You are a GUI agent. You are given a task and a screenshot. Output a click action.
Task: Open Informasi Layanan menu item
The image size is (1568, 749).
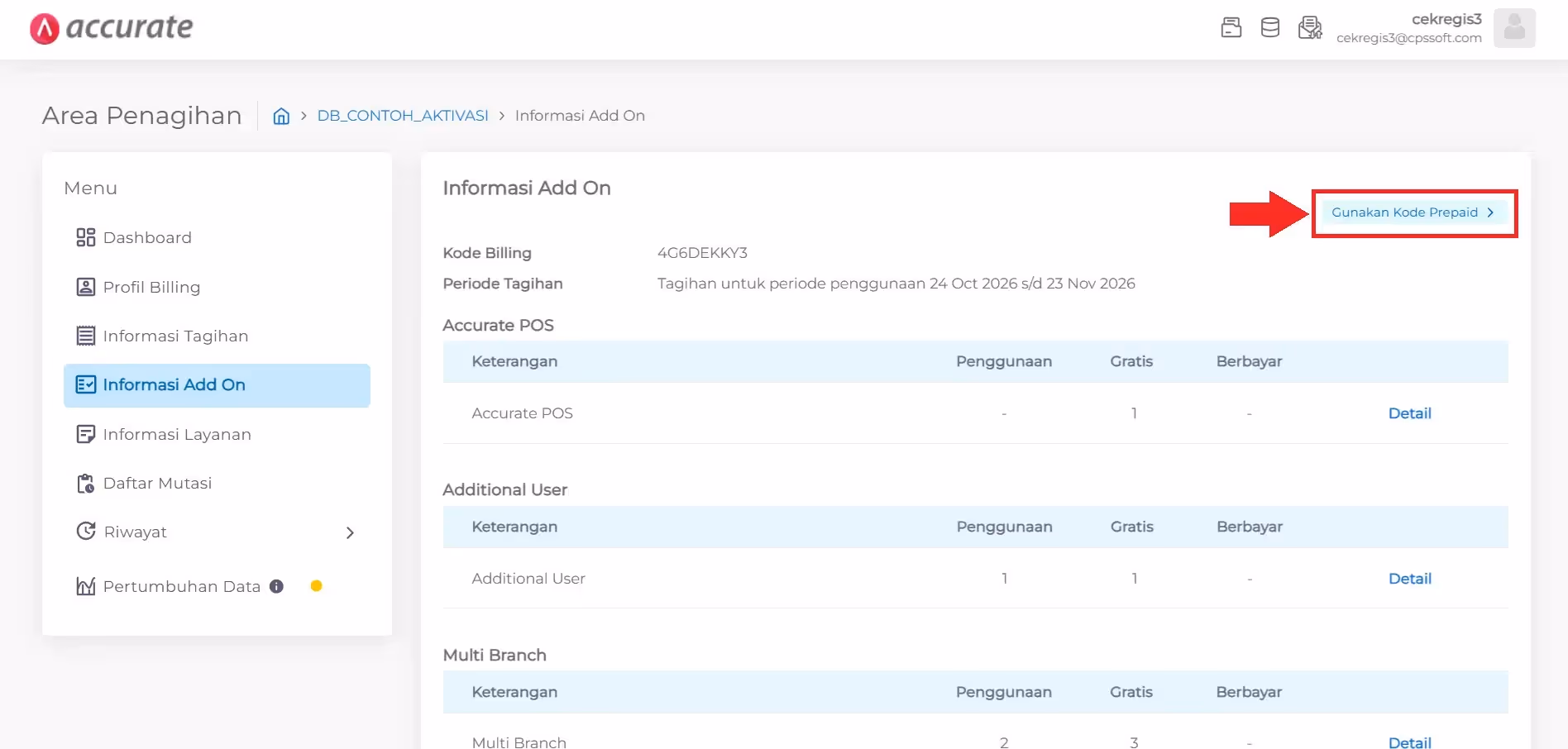coord(217,434)
